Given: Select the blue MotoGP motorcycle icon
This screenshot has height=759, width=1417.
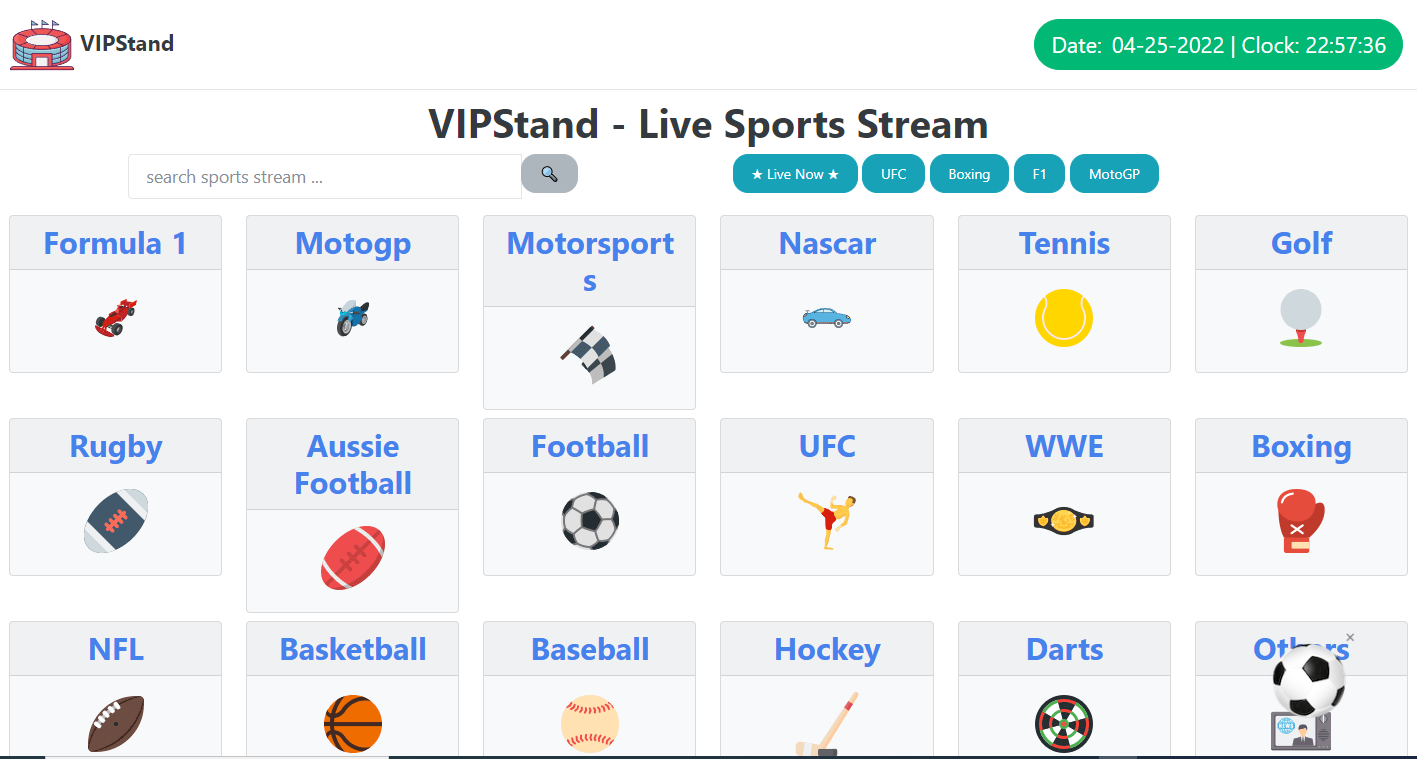Looking at the screenshot, I should click(x=352, y=317).
